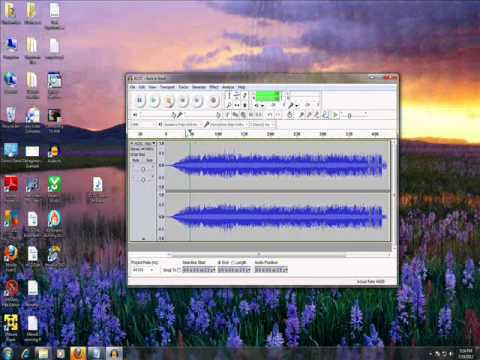The height and width of the screenshot is (360, 480).
Task: Enable the Snap To checkbox
Action: 179,270
